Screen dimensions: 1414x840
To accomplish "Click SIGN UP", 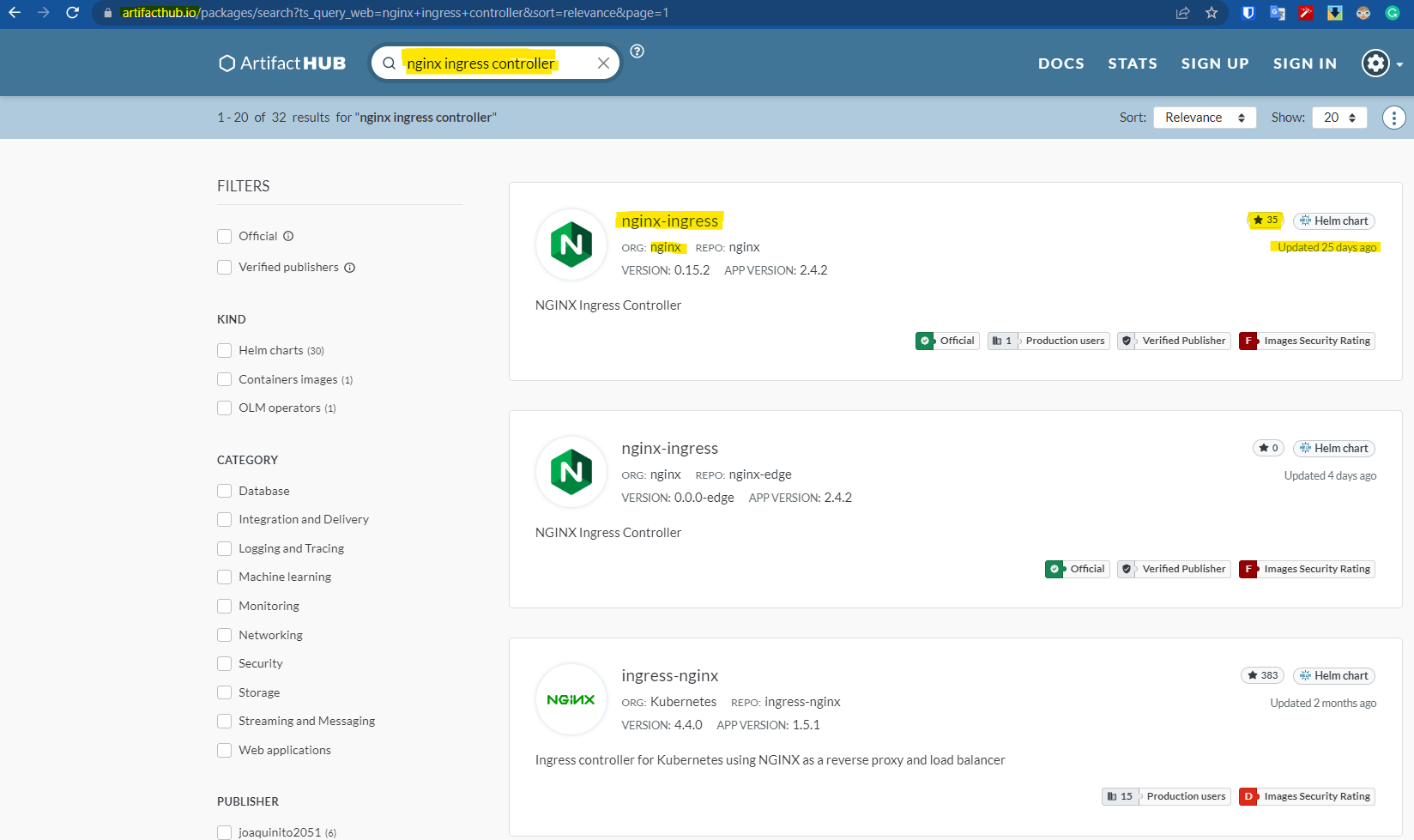I will tap(1215, 63).
